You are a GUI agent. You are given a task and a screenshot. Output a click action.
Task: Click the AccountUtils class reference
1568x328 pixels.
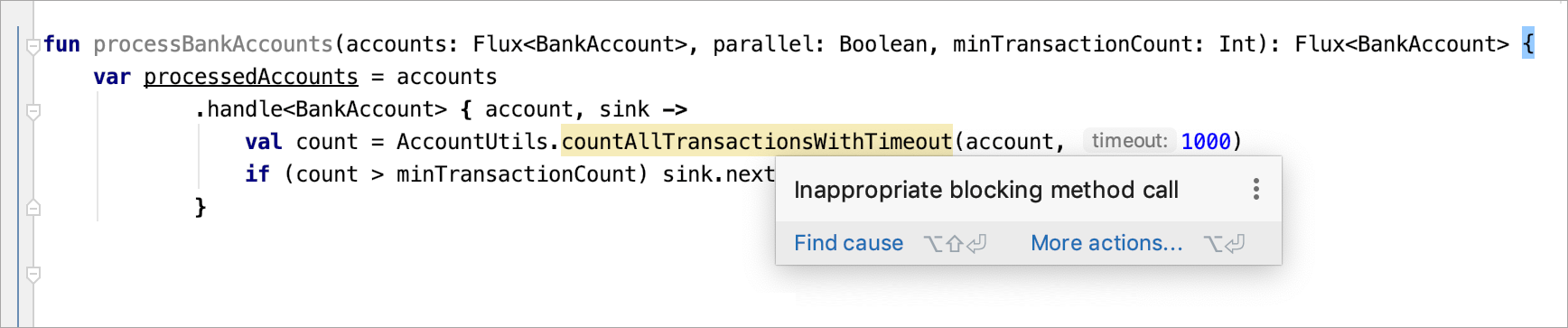point(472,142)
